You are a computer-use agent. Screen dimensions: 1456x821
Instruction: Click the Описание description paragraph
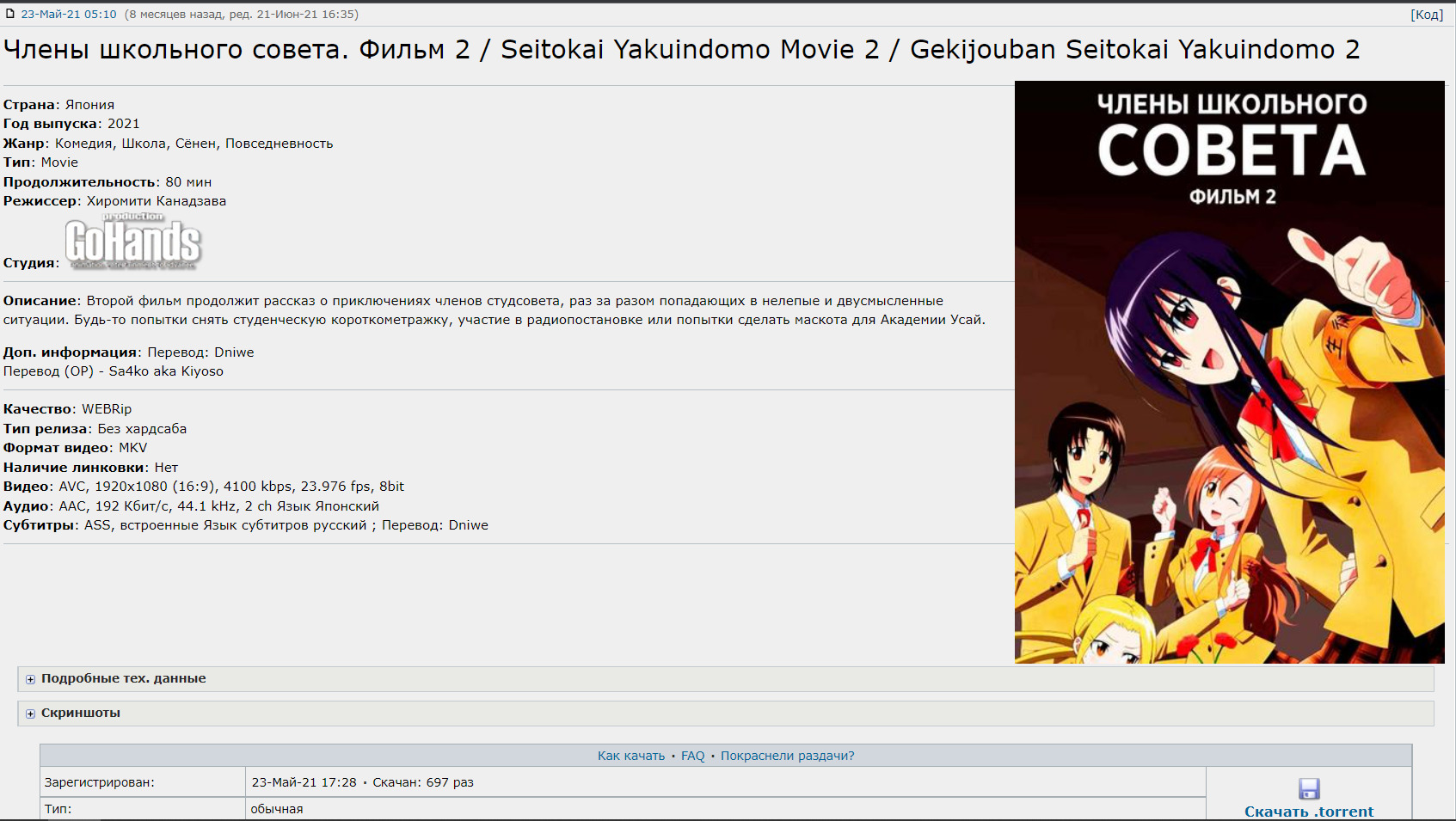coord(495,310)
